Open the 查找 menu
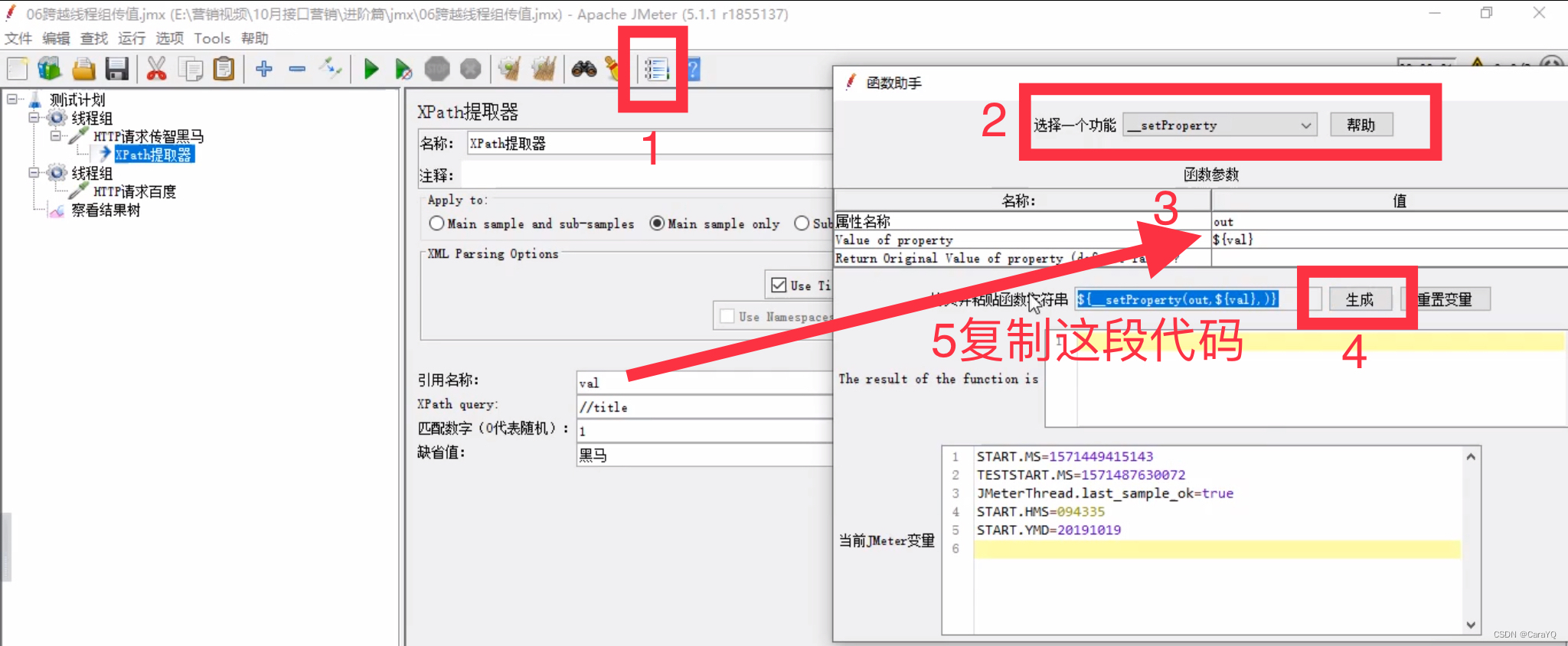This screenshot has height=646, width=1568. tap(94, 38)
